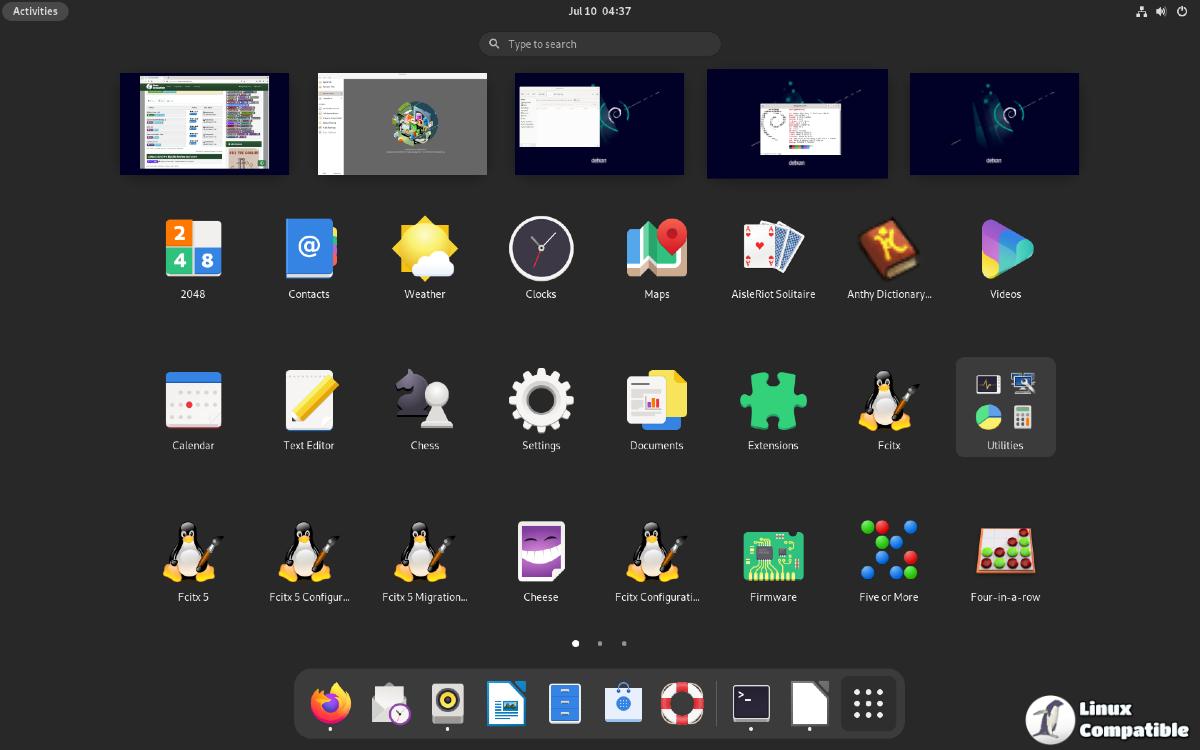Launch Firefox from the dock
This screenshot has height=750, width=1200.
(331, 704)
